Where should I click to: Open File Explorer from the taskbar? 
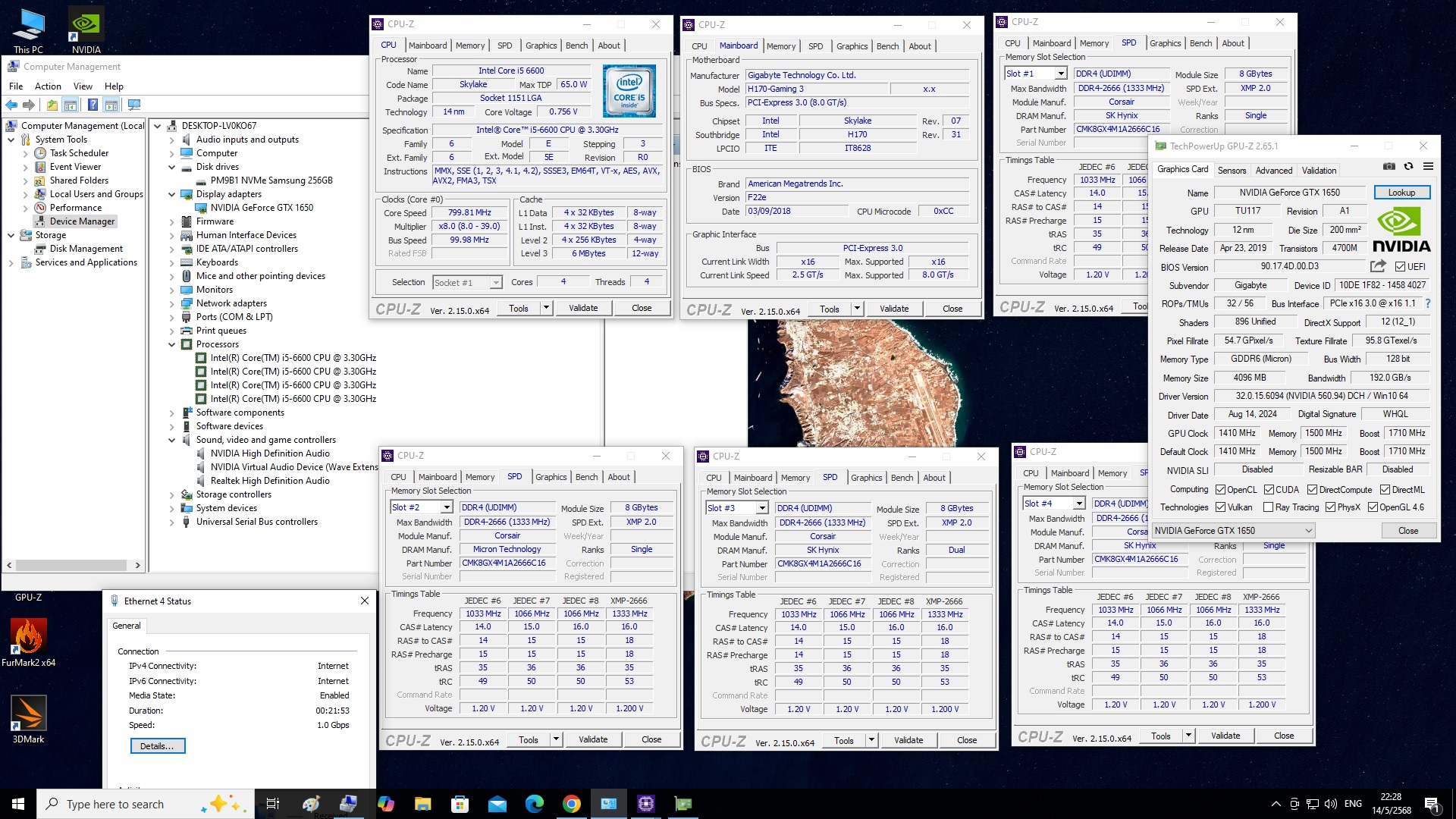(423, 804)
